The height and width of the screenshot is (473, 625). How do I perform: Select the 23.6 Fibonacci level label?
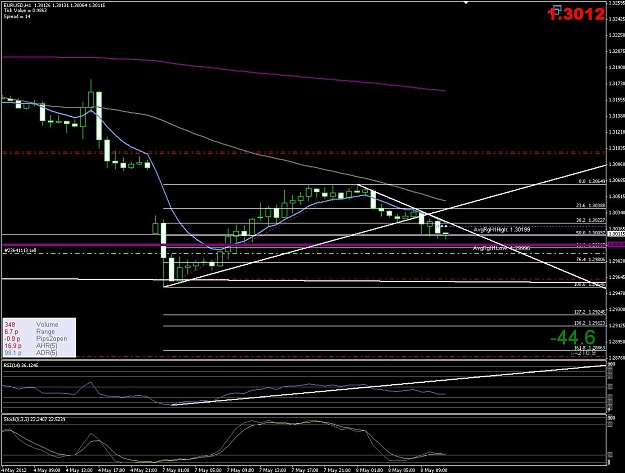pos(591,206)
